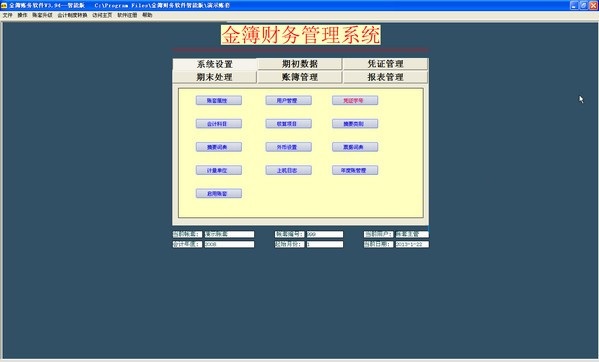Open the 账套升级 menu
Viewport: 599px width, 362px height.
[42, 15]
